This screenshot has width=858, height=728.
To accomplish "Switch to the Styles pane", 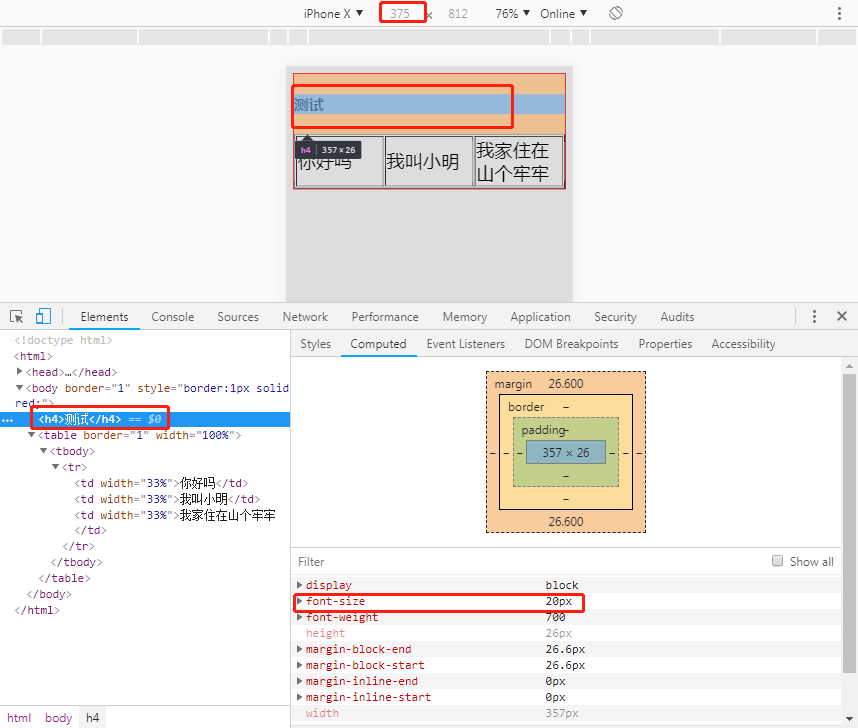I will (315, 344).
